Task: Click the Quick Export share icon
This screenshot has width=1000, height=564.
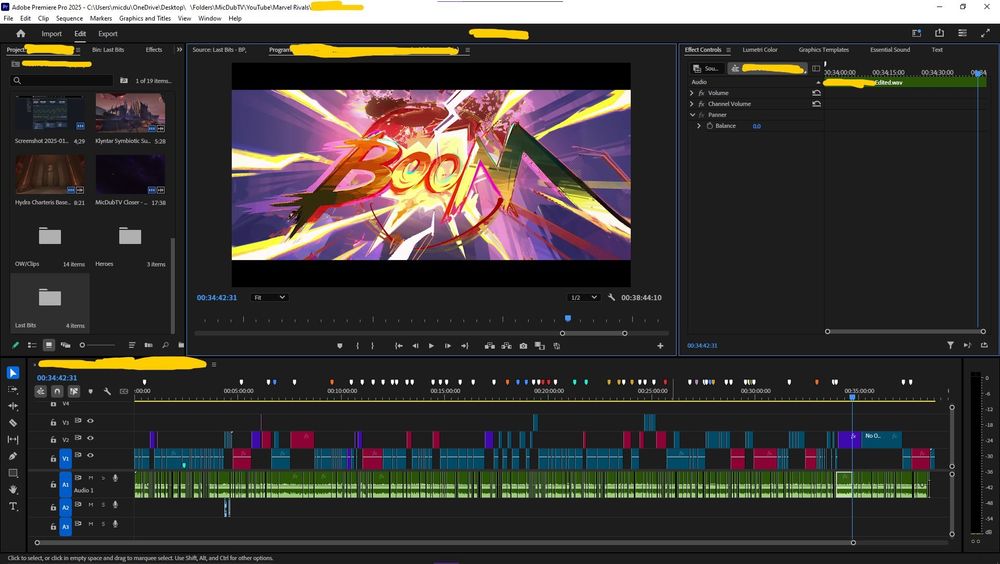Action: click(x=939, y=33)
